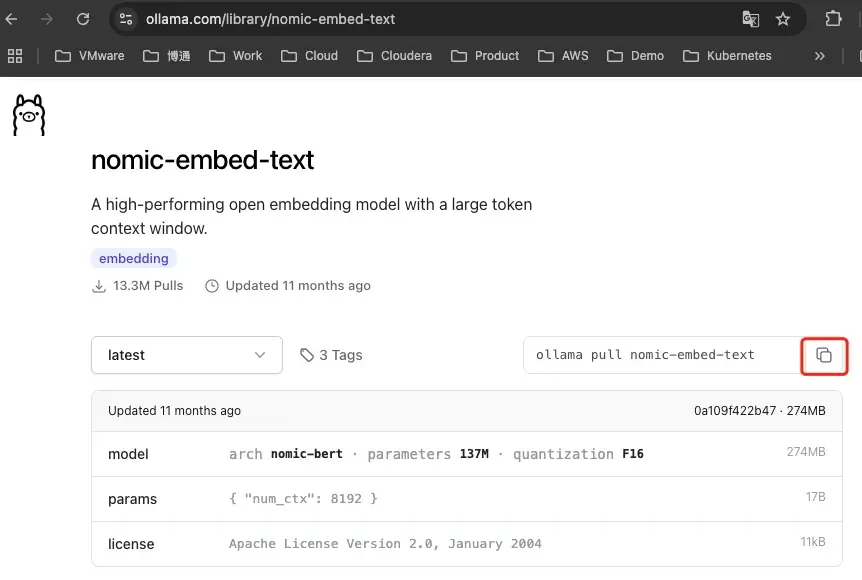Click the Ollama llama logo
Screen dimensions: 862x580
(x=29, y=115)
